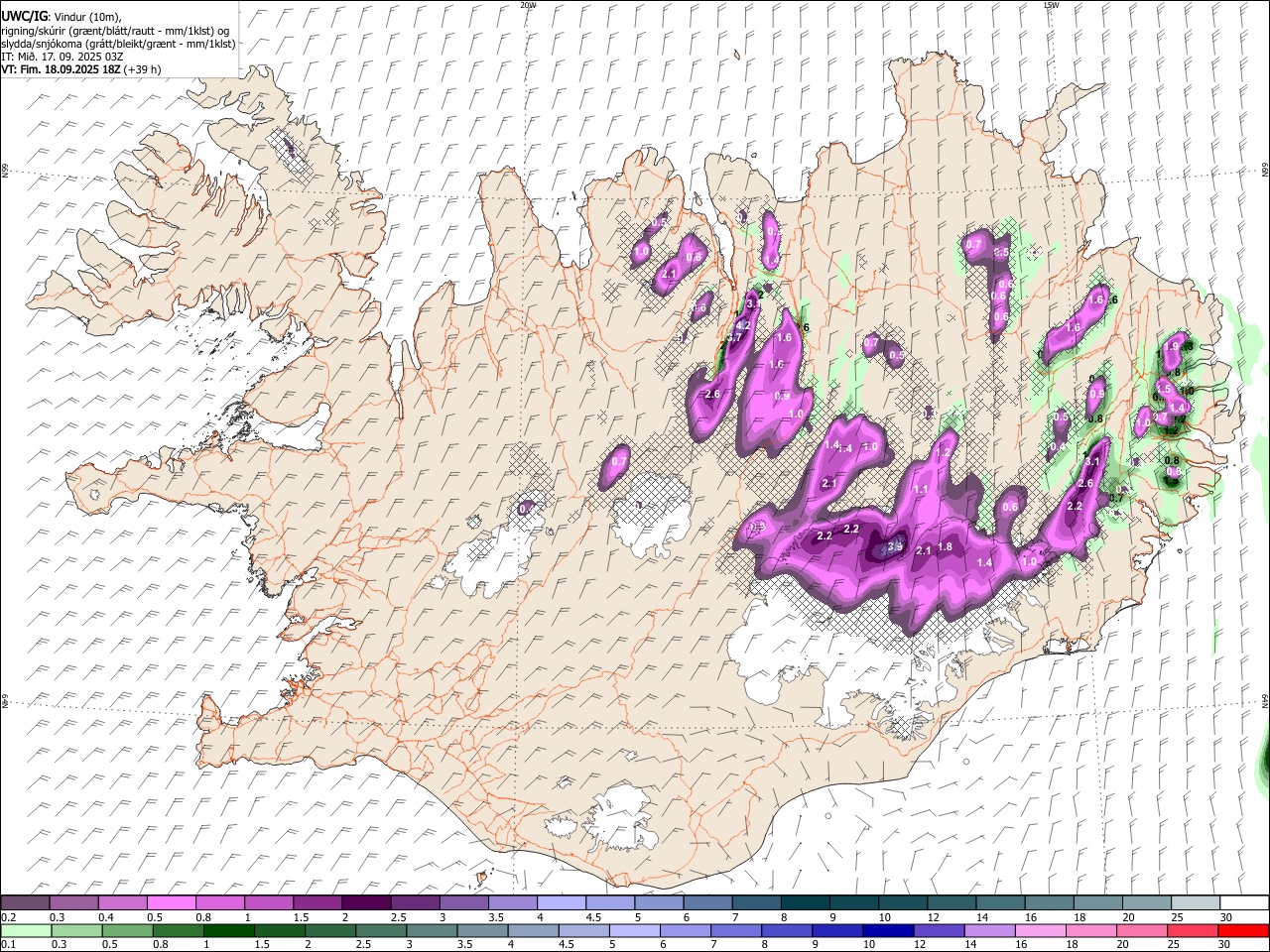Click the 1.9 value near the east coast

point(1172,346)
